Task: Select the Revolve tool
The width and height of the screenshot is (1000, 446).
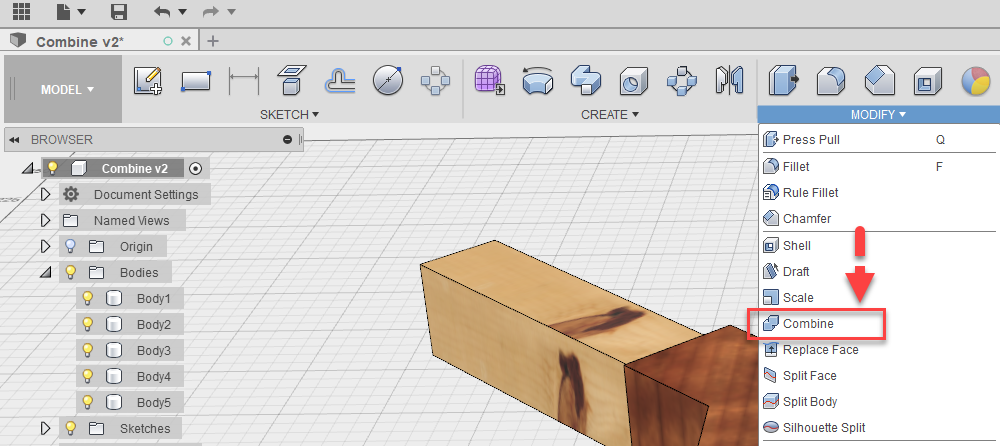Action: pos(538,82)
